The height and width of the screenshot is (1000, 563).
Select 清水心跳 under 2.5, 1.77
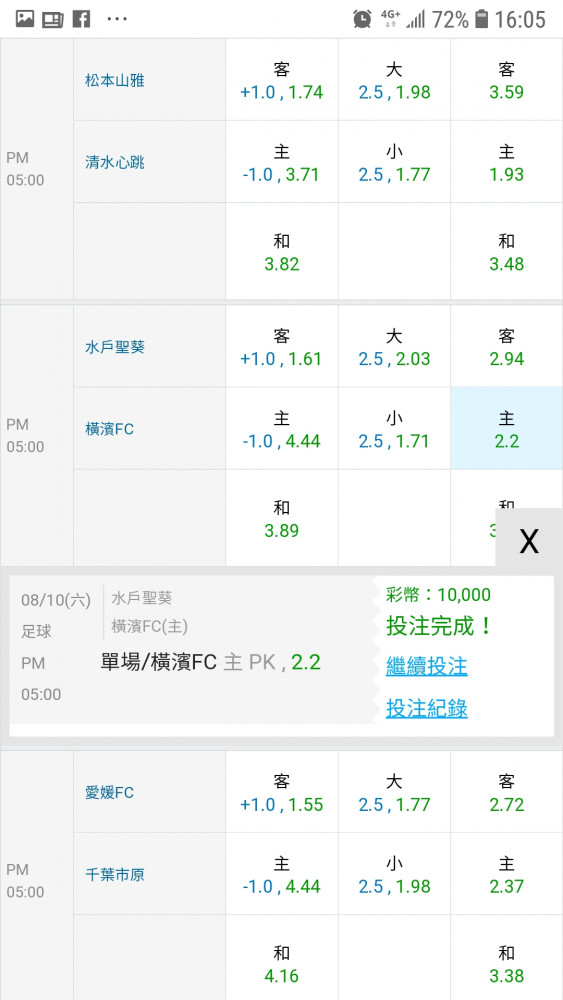click(x=394, y=162)
